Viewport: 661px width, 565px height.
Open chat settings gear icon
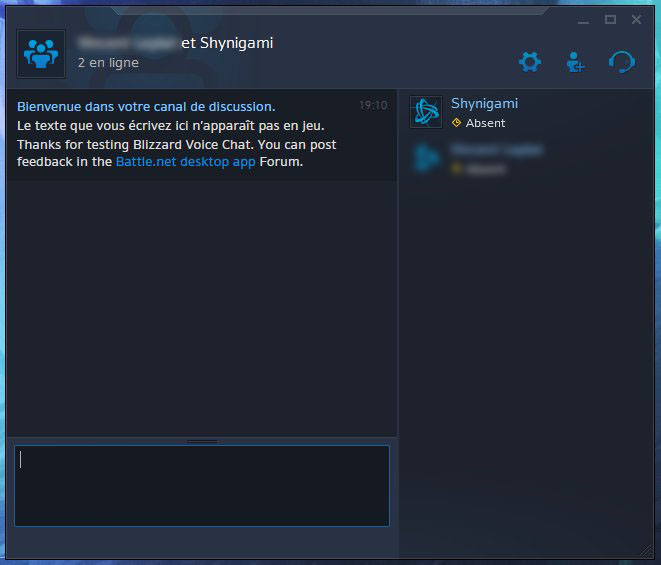click(x=530, y=62)
